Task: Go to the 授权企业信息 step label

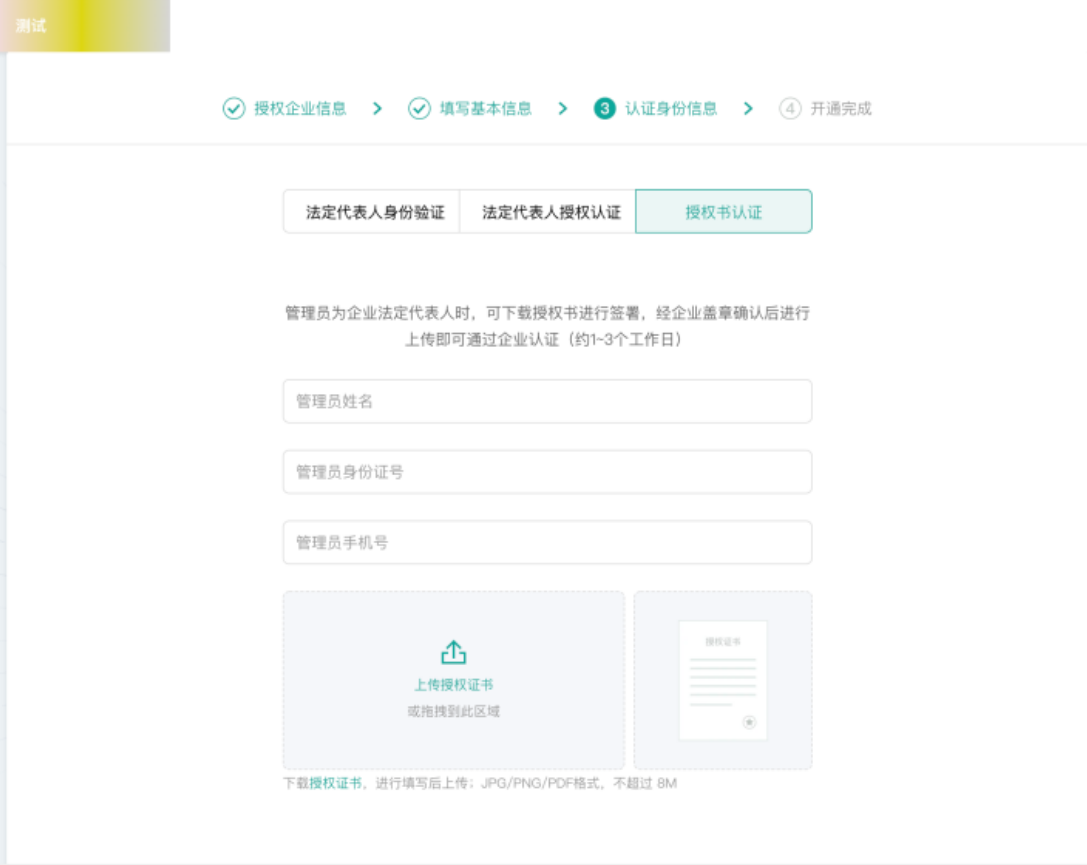Action: point(300,109)
